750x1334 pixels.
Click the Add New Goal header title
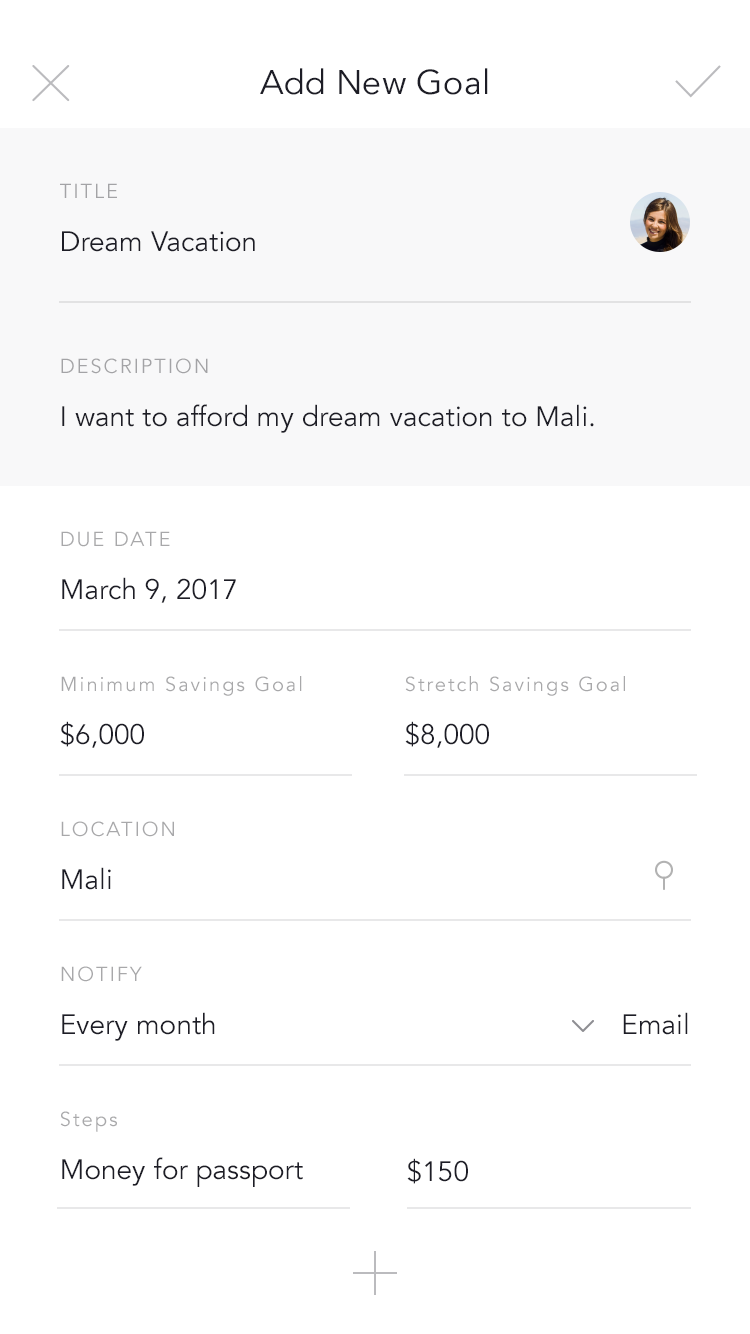point(375,82)
